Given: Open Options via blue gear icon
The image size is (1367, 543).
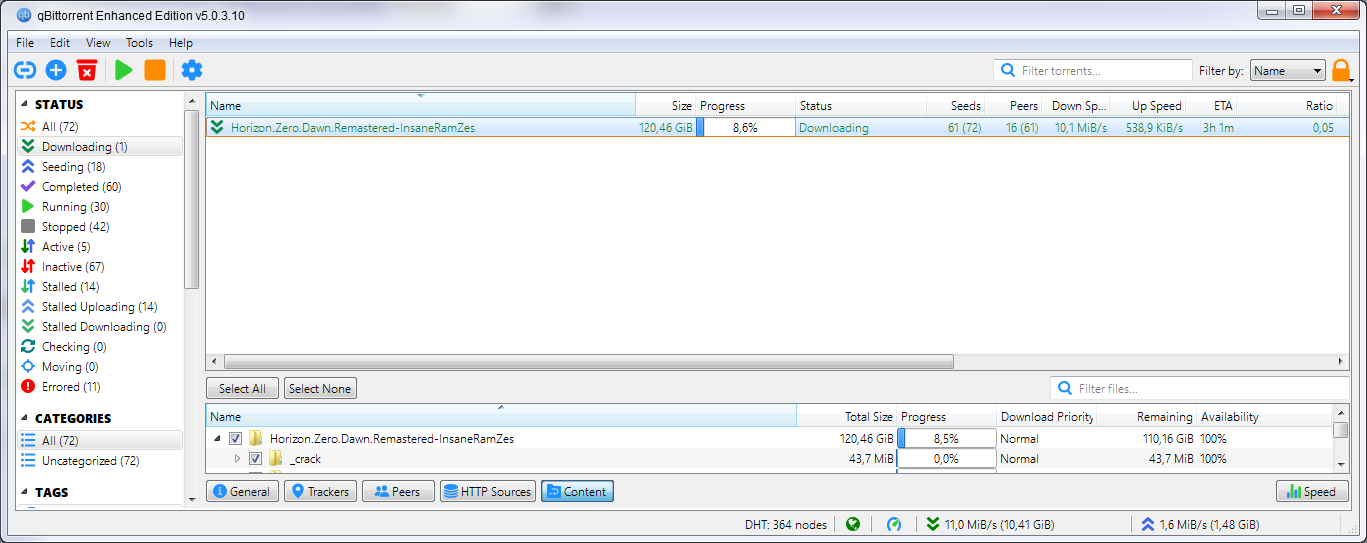Looking at the screenshot, I should tap(192, 70).
